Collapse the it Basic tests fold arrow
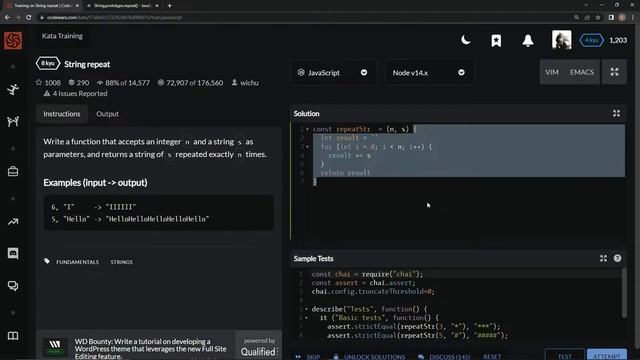640x360 pixels. 307,318
